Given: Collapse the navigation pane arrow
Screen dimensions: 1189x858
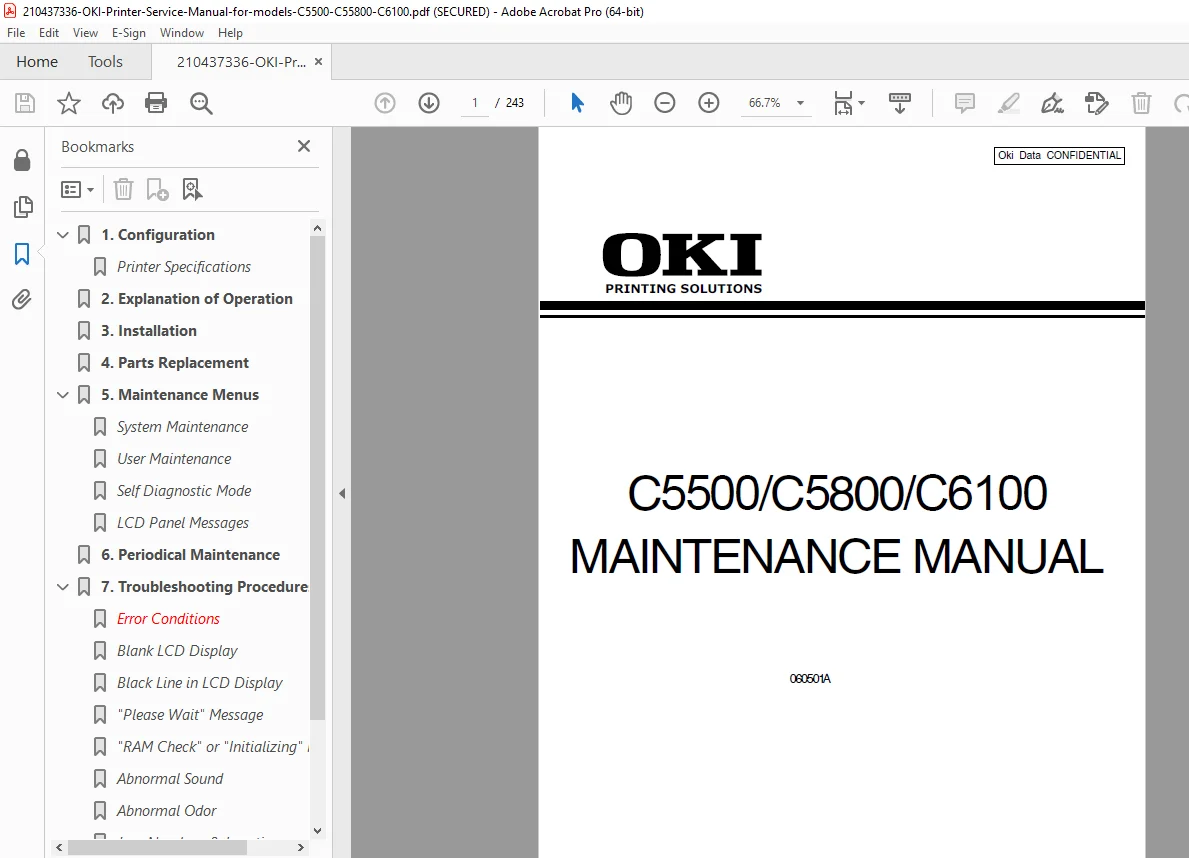Looking at the screenshot, I should click(342, 493).
